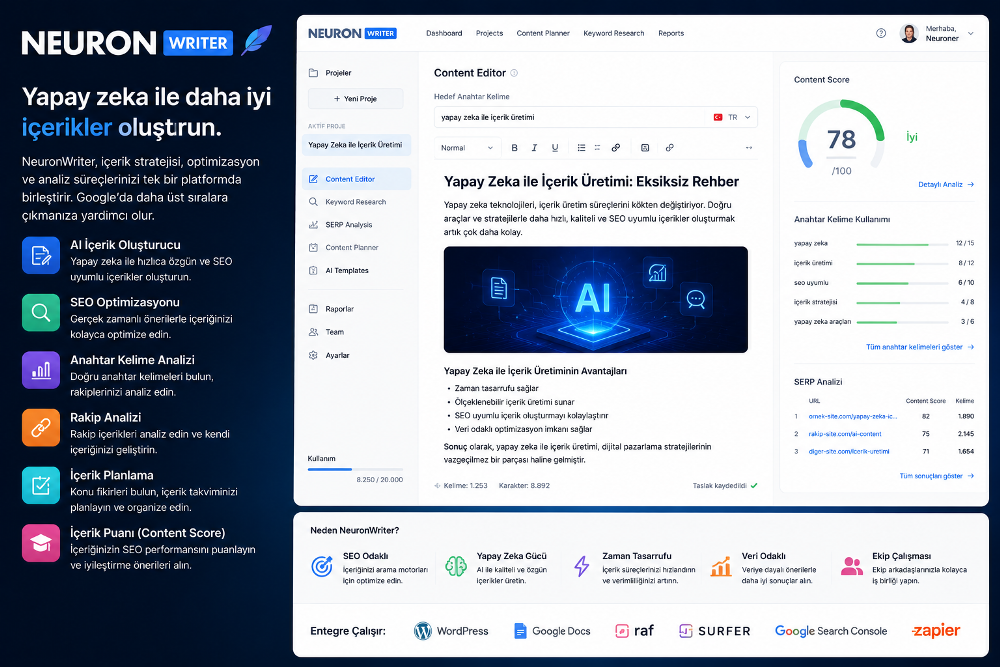This screenshot has width=1000, height=667.
Task: Click the İçerik Puanı pink graduation icon
Action: (41, 543)
